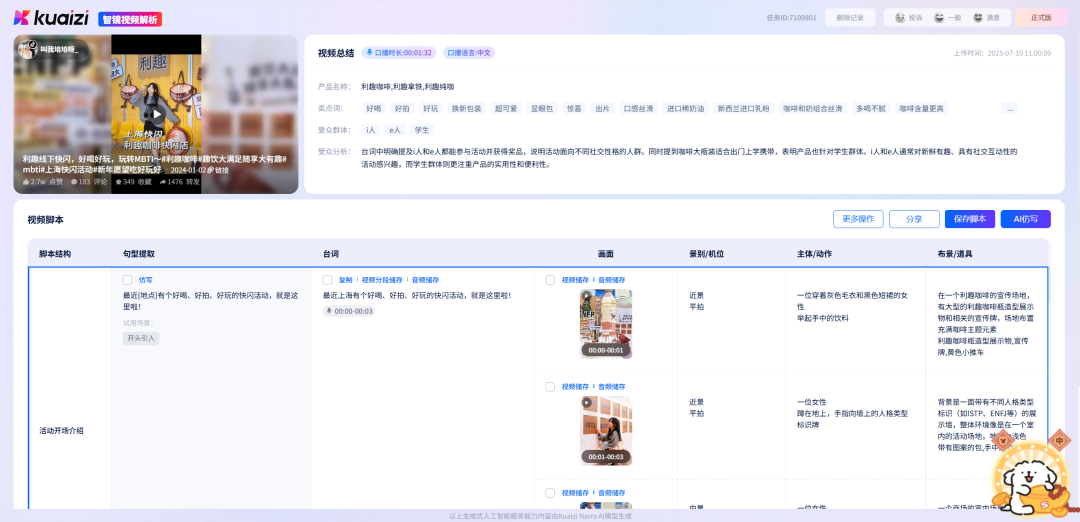1080x522 pixels.
Task: Click the 开头引入 scene tag
Action: (x=141, y=338)
